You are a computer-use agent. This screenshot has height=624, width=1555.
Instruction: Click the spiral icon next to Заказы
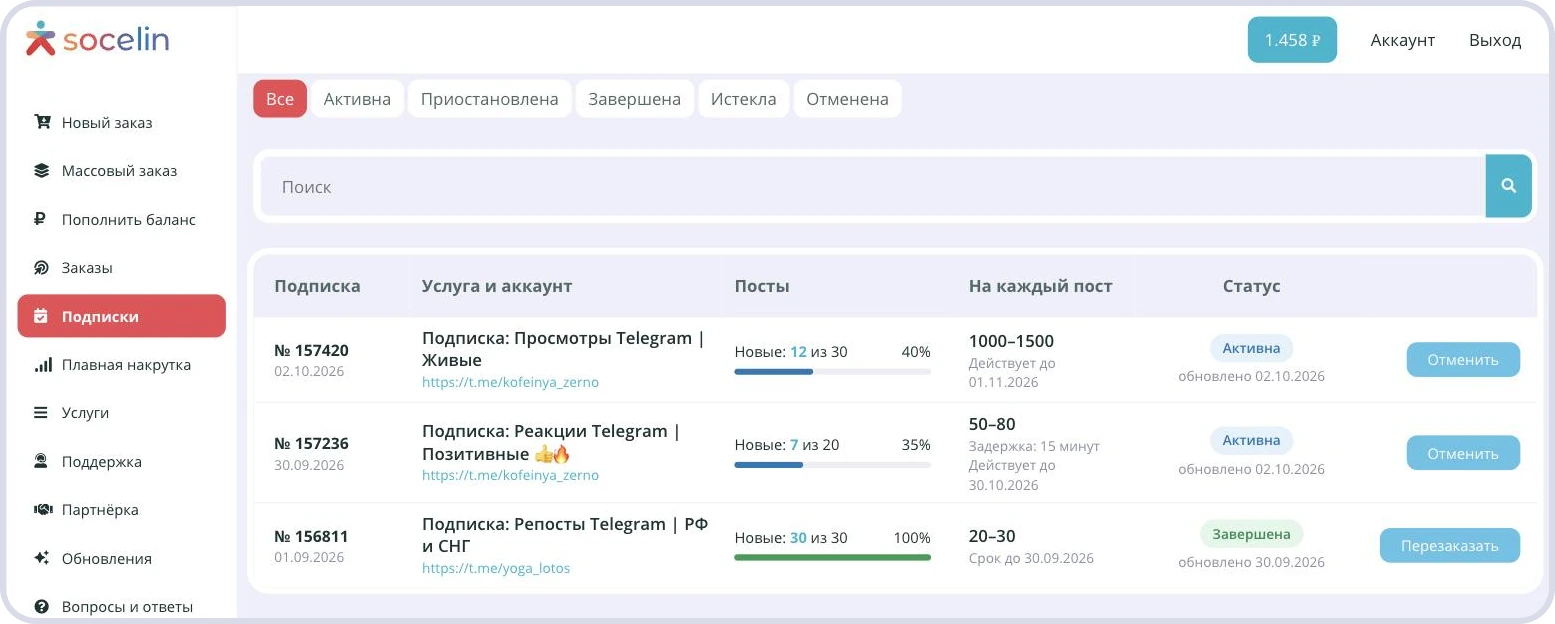pyautogui.click(x=42, y=268)
